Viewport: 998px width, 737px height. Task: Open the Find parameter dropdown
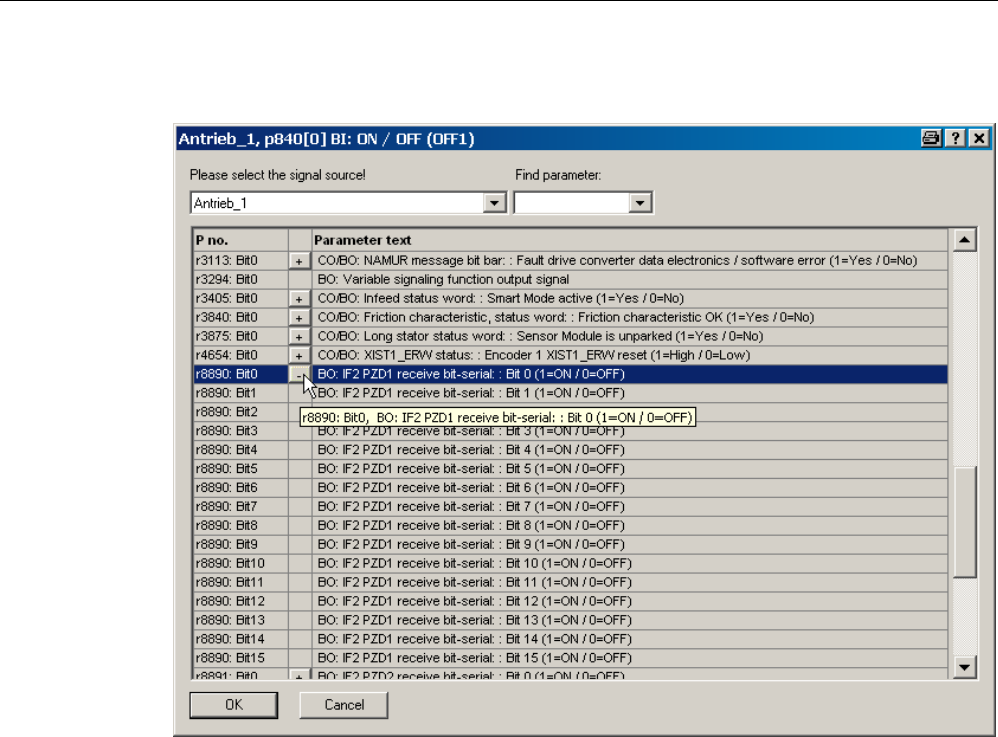pyautogui.click(x=640, y=203)
